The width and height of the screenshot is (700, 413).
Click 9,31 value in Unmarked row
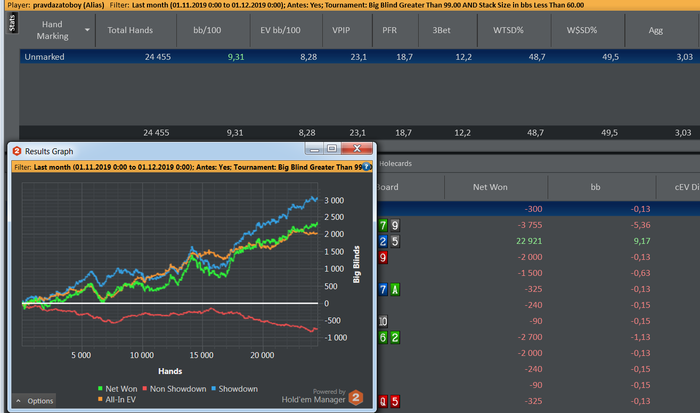pos(236,57)
